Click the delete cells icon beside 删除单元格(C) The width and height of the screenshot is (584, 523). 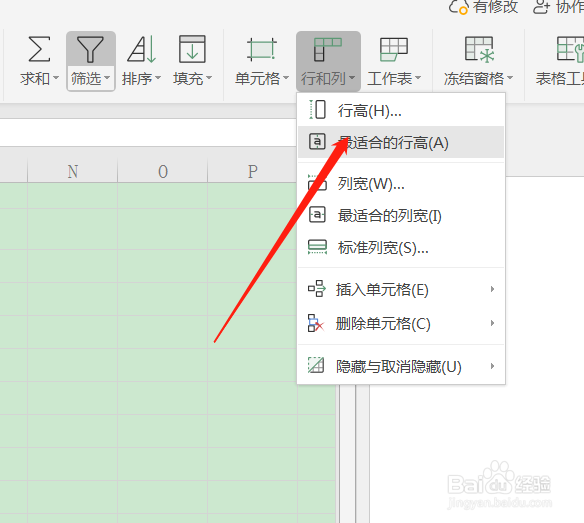[316, 323]
